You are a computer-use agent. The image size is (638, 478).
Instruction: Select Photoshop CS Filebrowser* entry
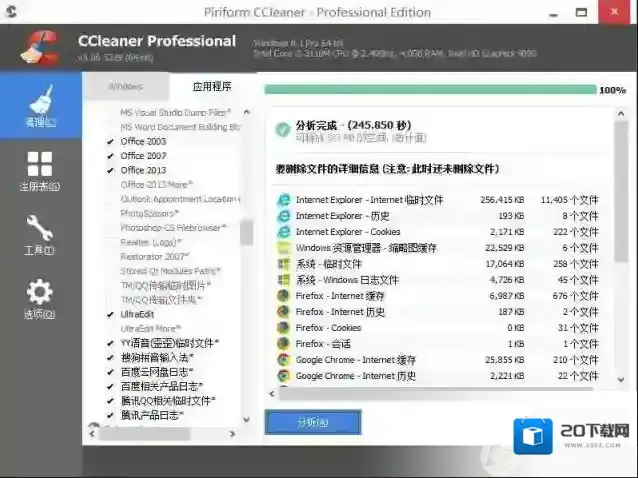pos(173,228)
